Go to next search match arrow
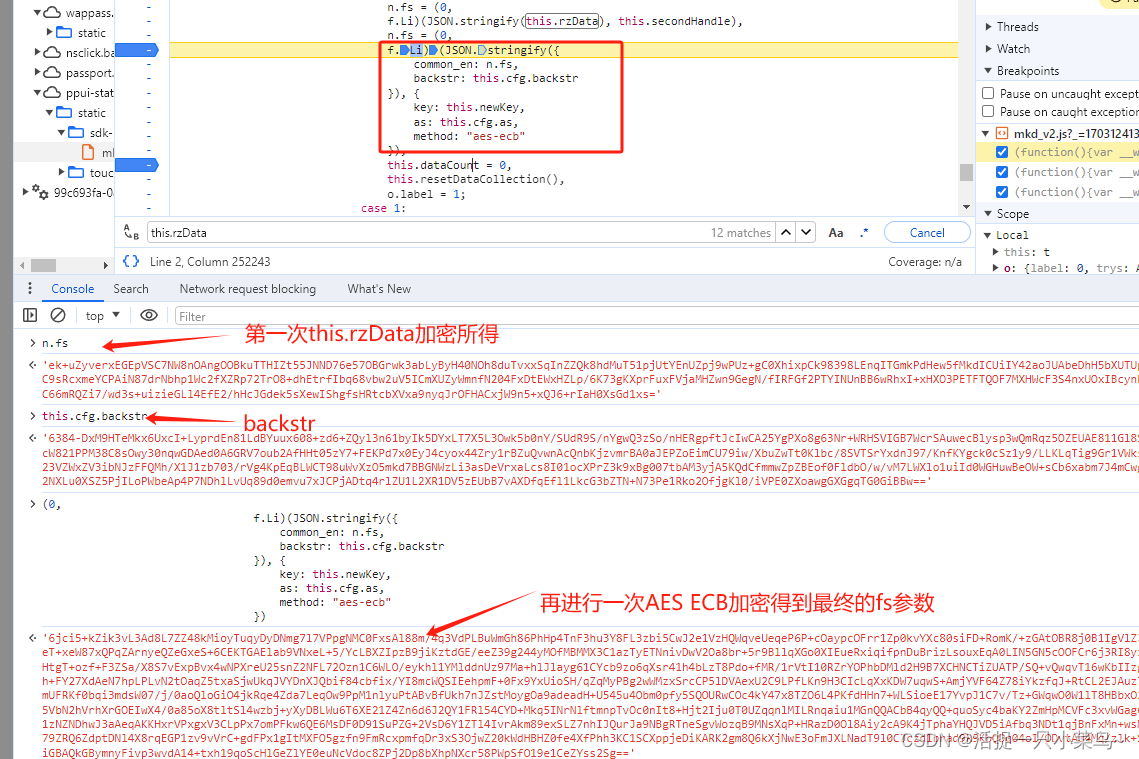This screenshot has width=1139, height=759. click(806, 233)
